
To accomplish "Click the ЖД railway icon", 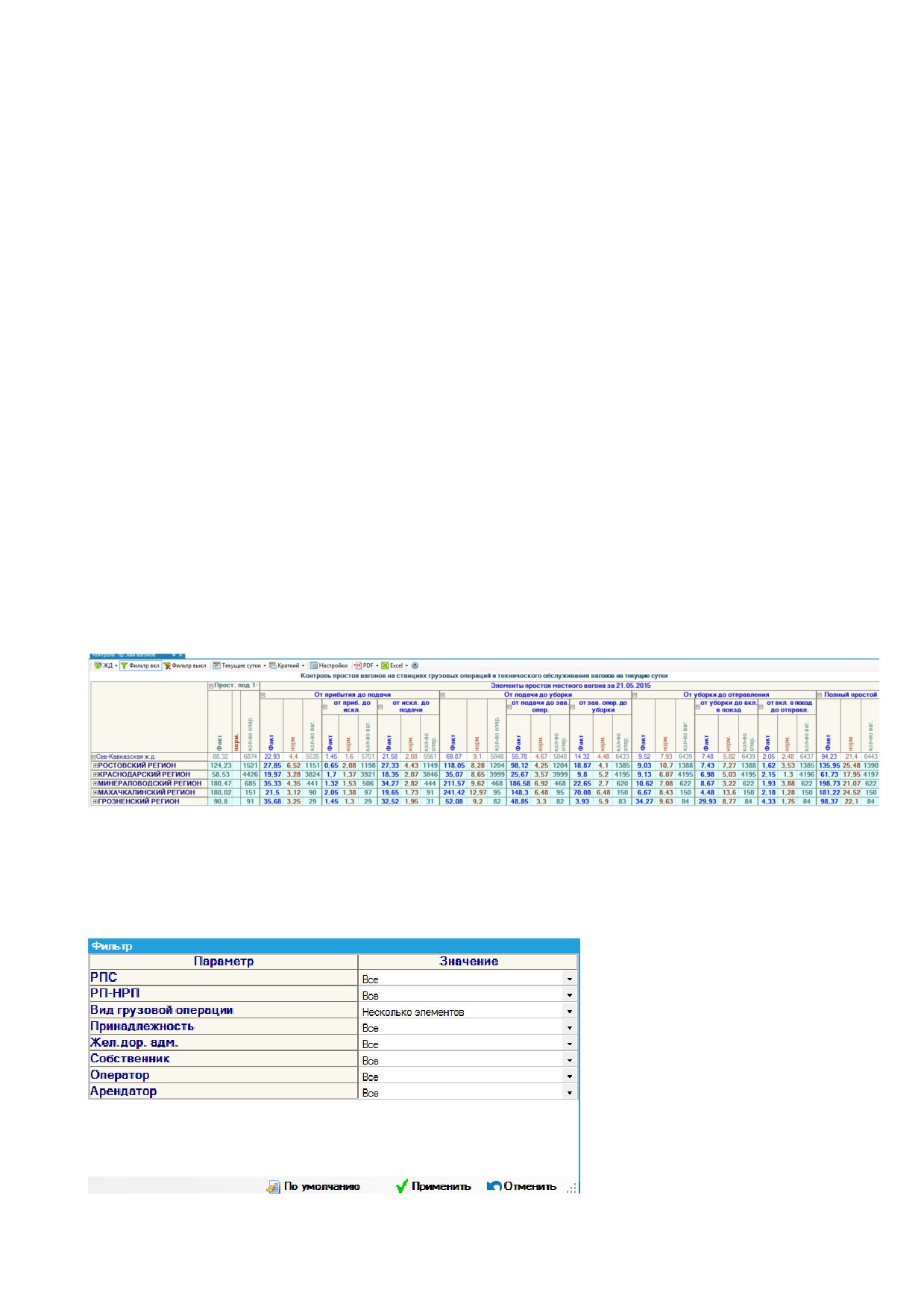I will point(98,665).
